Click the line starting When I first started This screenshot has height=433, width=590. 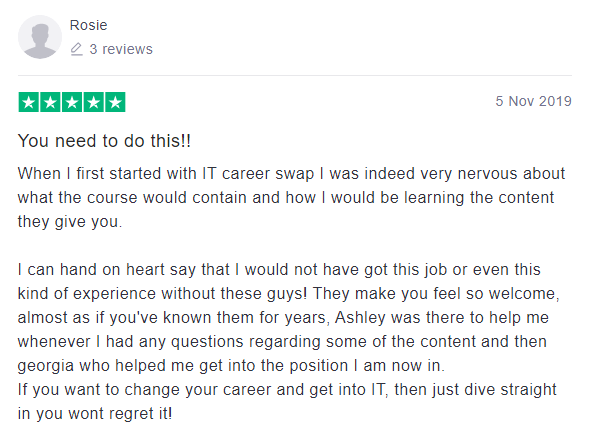291,174
